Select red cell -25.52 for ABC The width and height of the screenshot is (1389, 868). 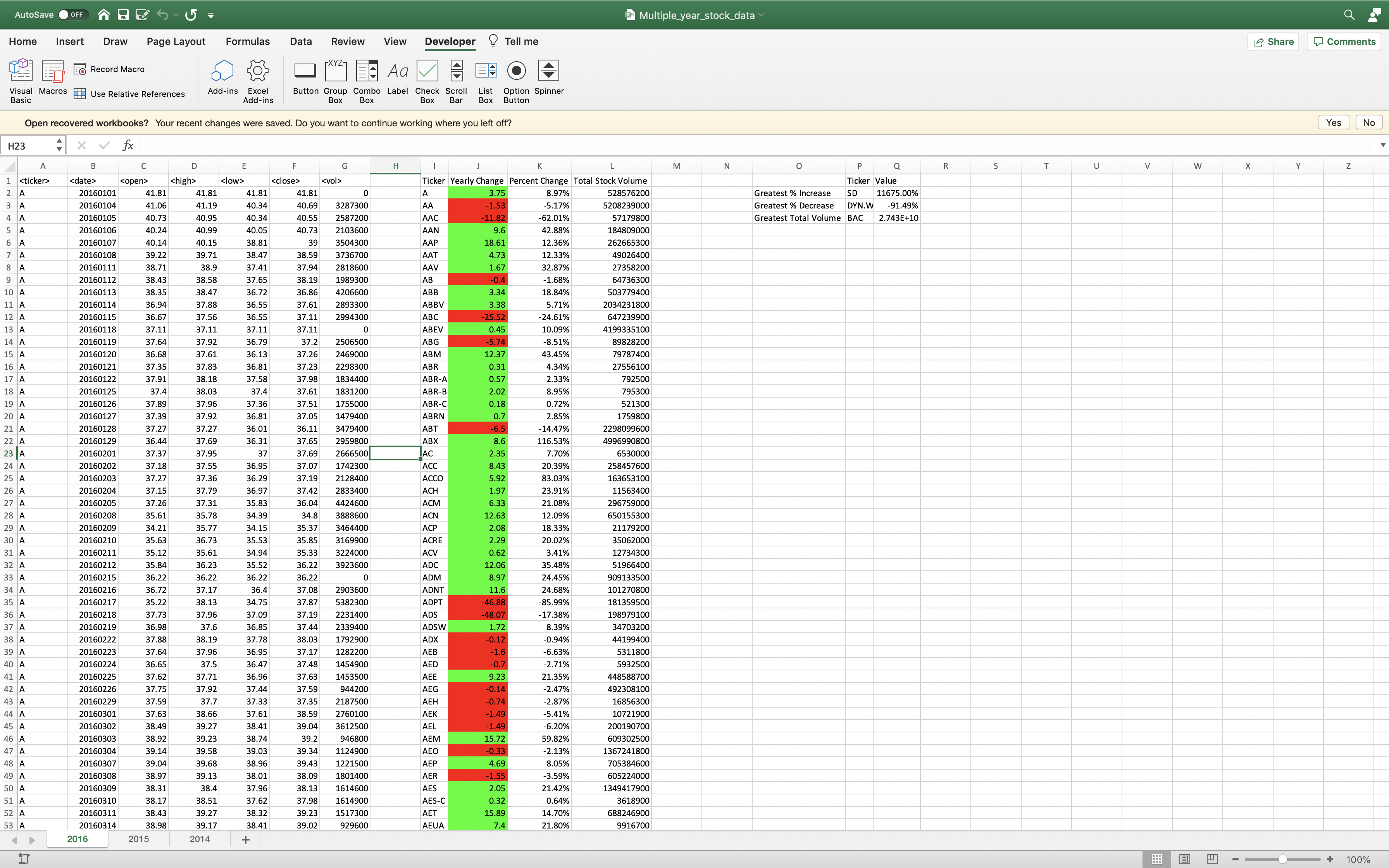[477, 317]
